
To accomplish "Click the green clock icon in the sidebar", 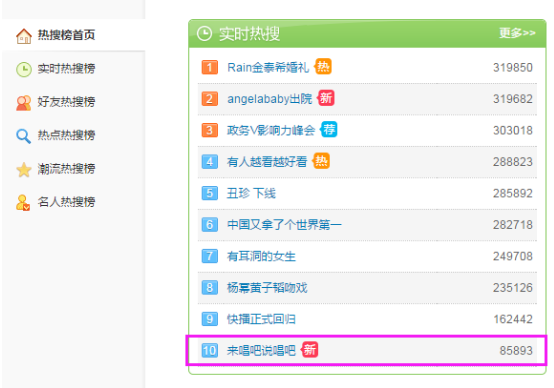I will (24, 69).
